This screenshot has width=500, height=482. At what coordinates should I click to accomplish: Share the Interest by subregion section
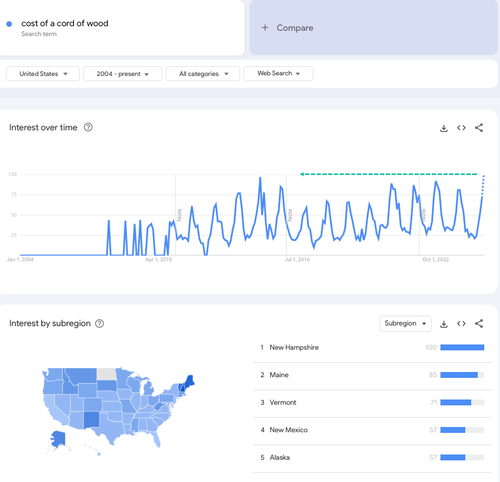pos(479,323)
